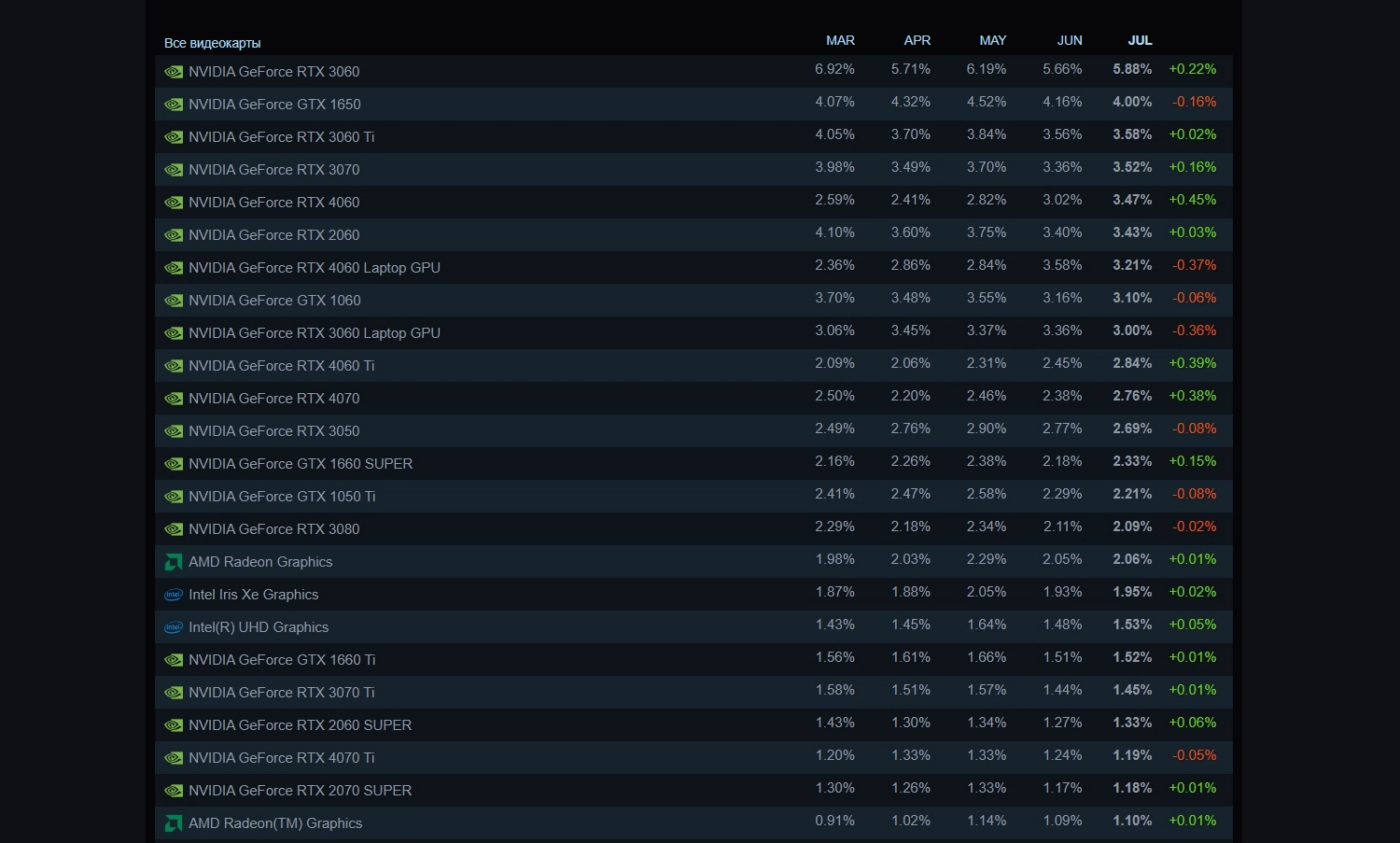Click the +0.22% change for RTX 3060
1400x843 pixels.
(x=1192, y=69)
